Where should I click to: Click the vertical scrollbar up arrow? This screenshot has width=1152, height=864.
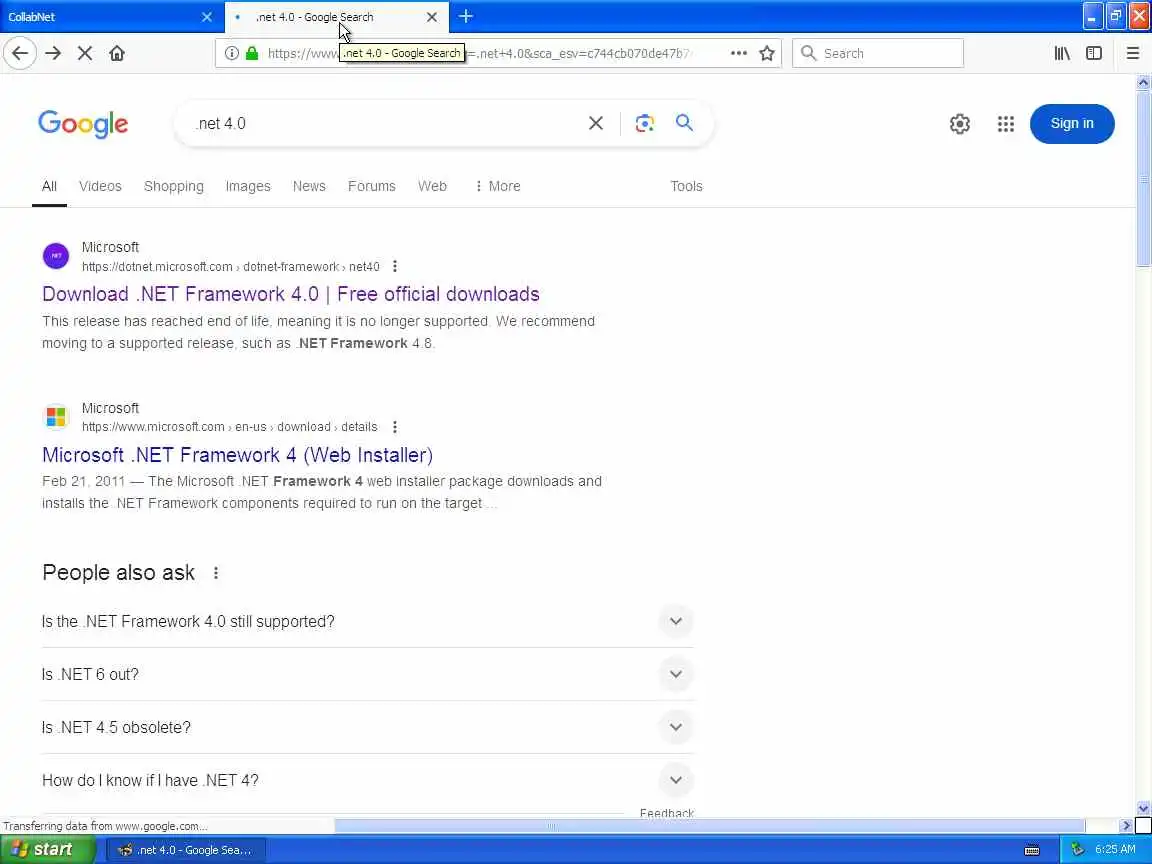tap(1143, 82)
